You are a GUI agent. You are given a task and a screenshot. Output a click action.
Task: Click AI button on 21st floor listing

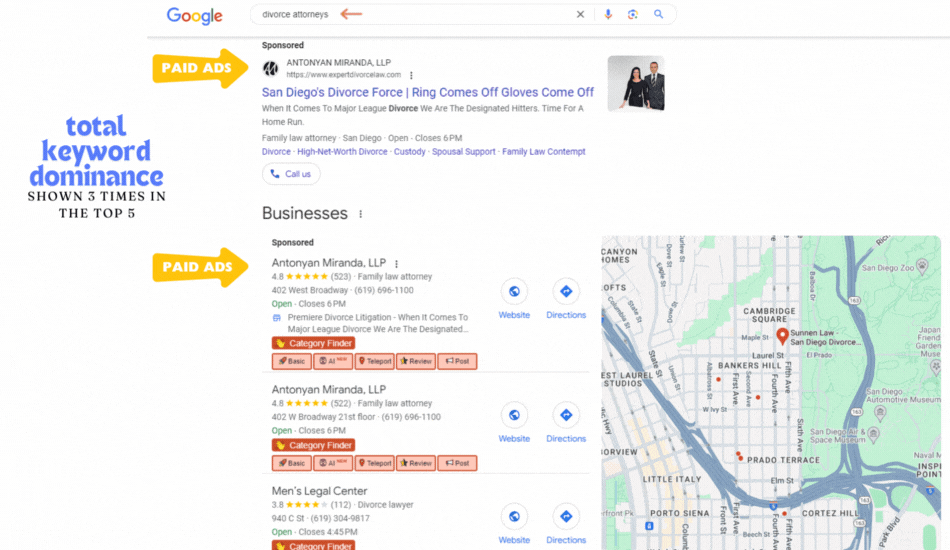[333, 463]
